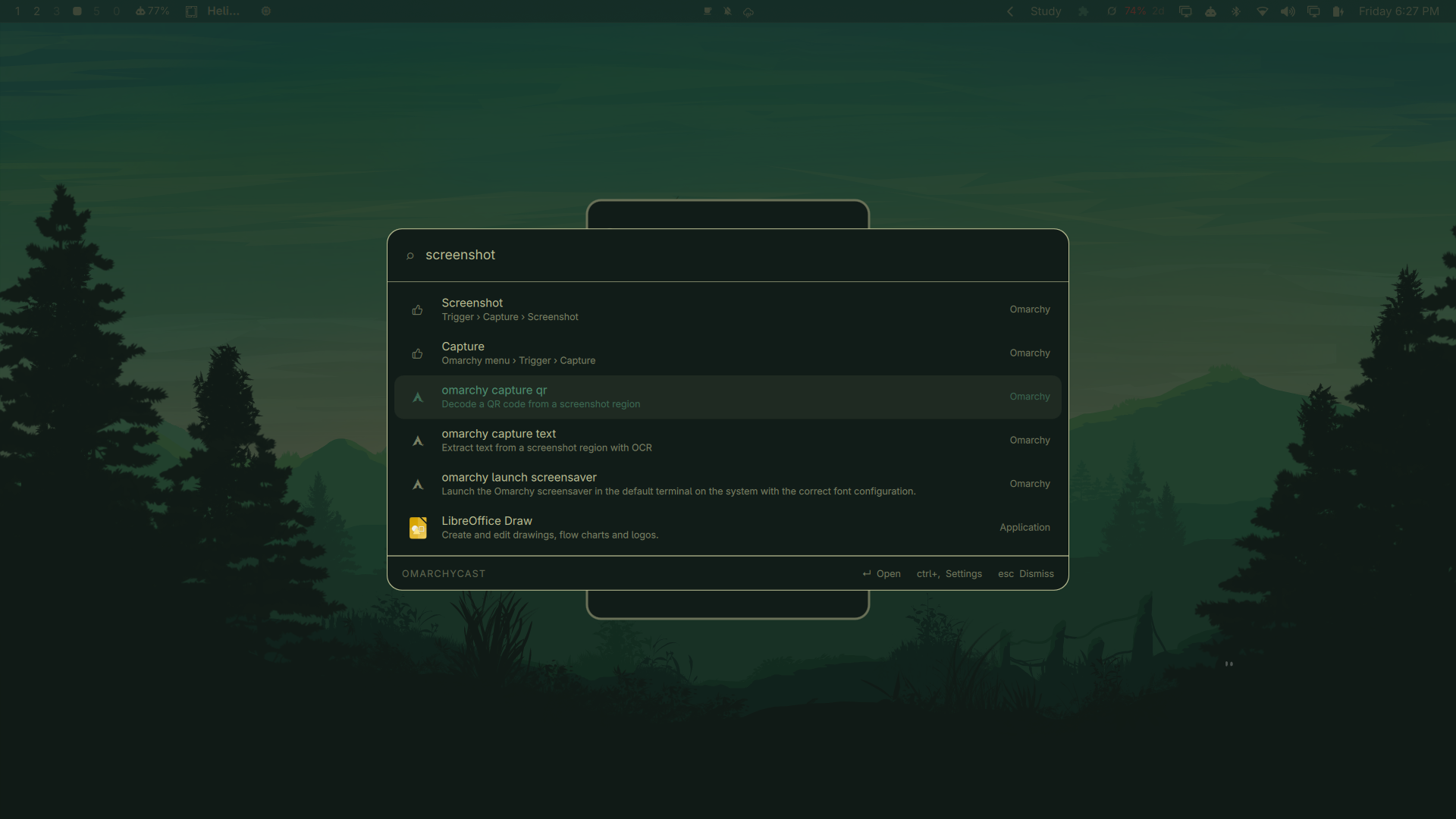Click Dismiss in the launcher footer
This screenshot has width=1456, height=819.
coord(1025,574)
